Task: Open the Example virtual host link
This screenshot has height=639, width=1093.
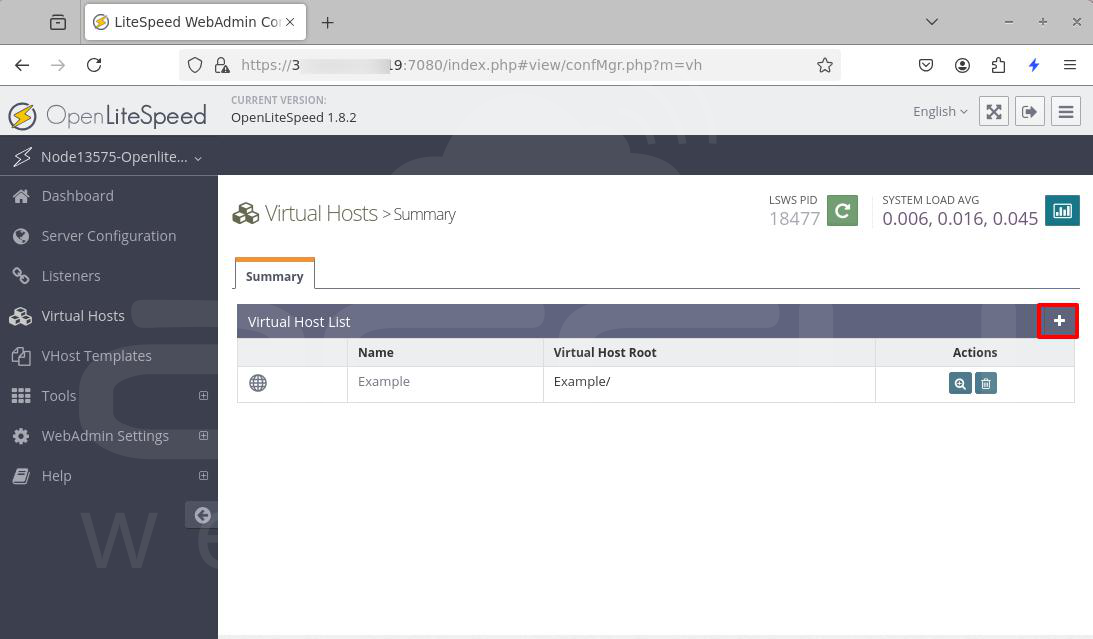Action: [x=383, y=382]
